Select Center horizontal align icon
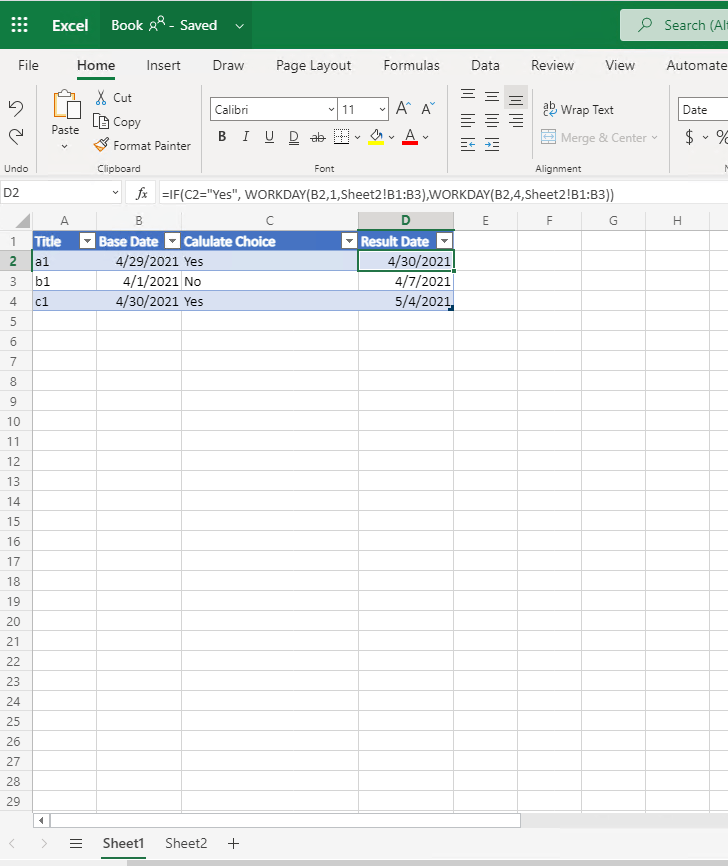728x866 pixels. point(492,120)
